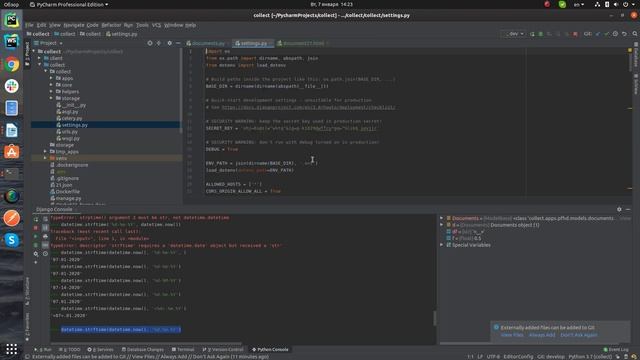Click the execute console green arrow icon

36,236
